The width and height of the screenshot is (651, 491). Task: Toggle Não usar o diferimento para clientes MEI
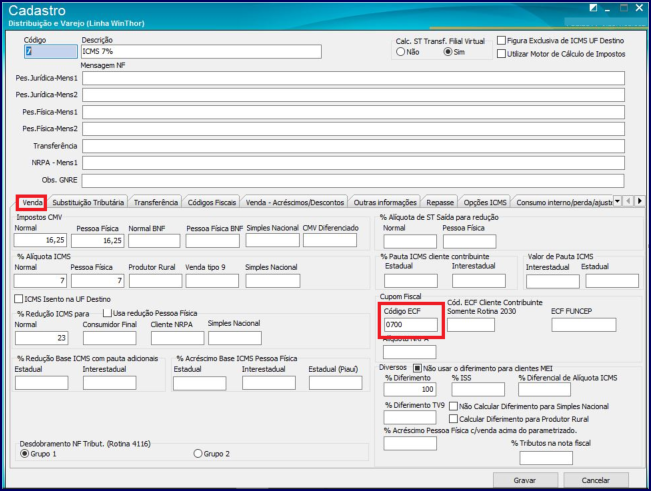417,368
